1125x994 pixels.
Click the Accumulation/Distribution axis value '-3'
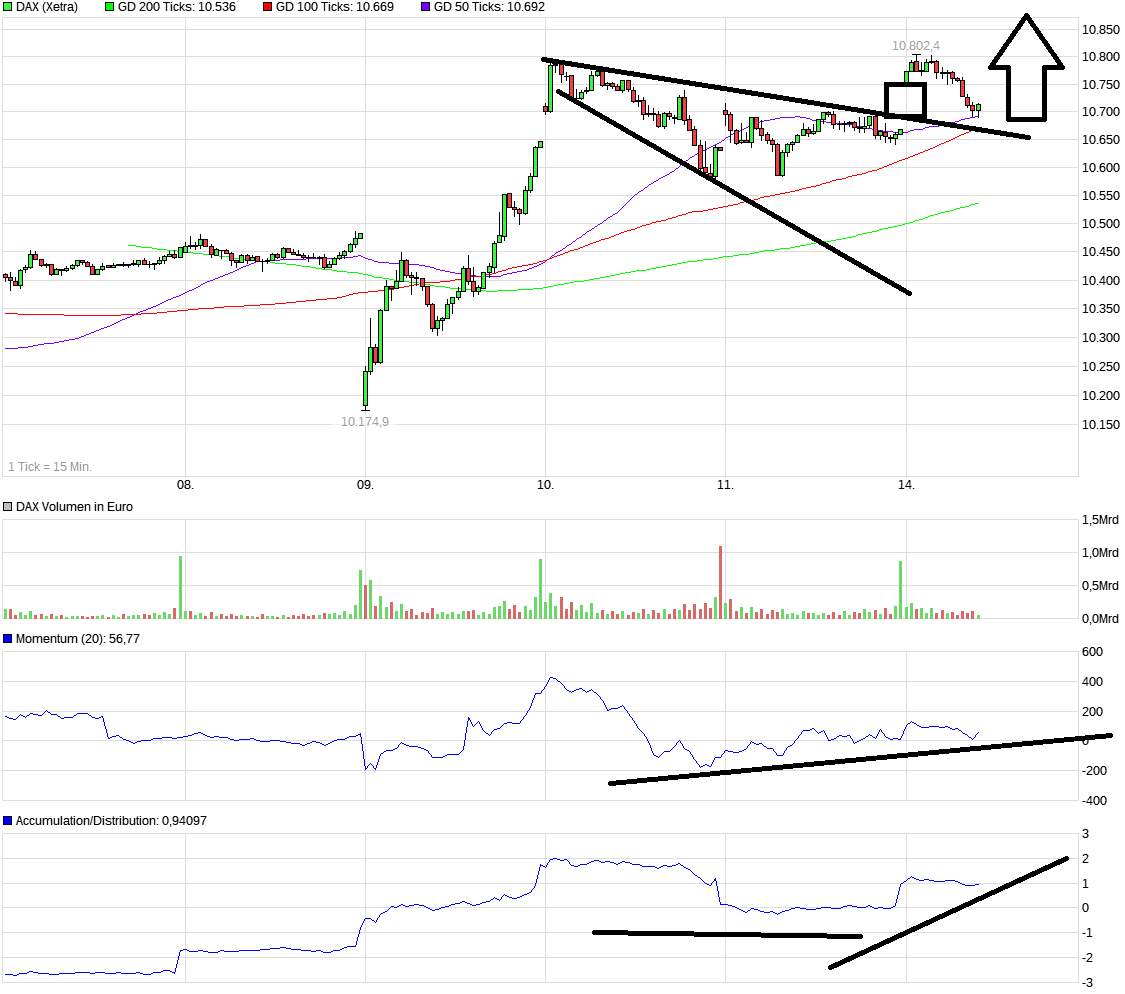pos(1087,983)
